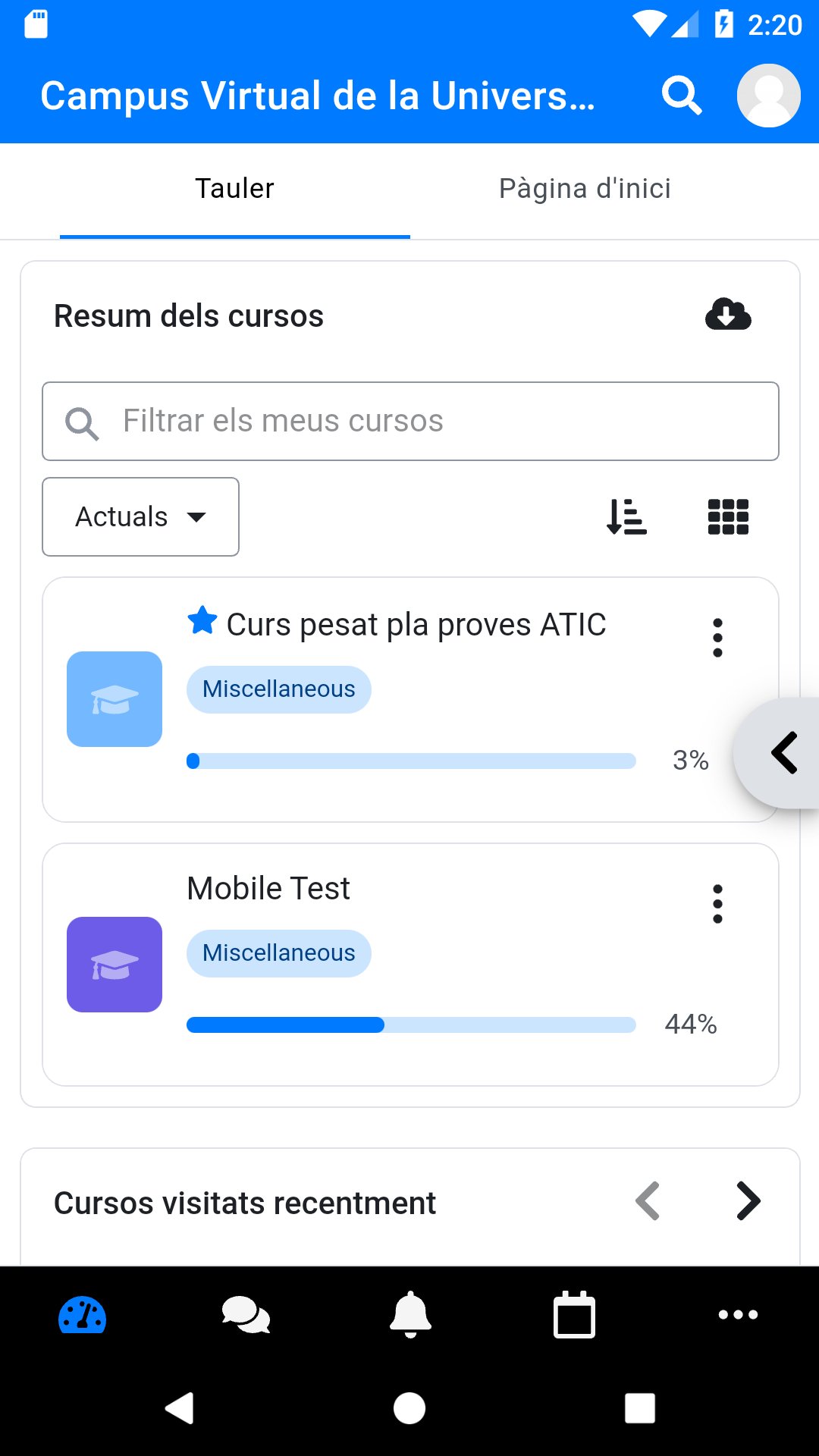The width and height of the screenshot is (819, 1456).
Task: Open the messages icon in bottom navigation
Action: [x=246, y=1316]
